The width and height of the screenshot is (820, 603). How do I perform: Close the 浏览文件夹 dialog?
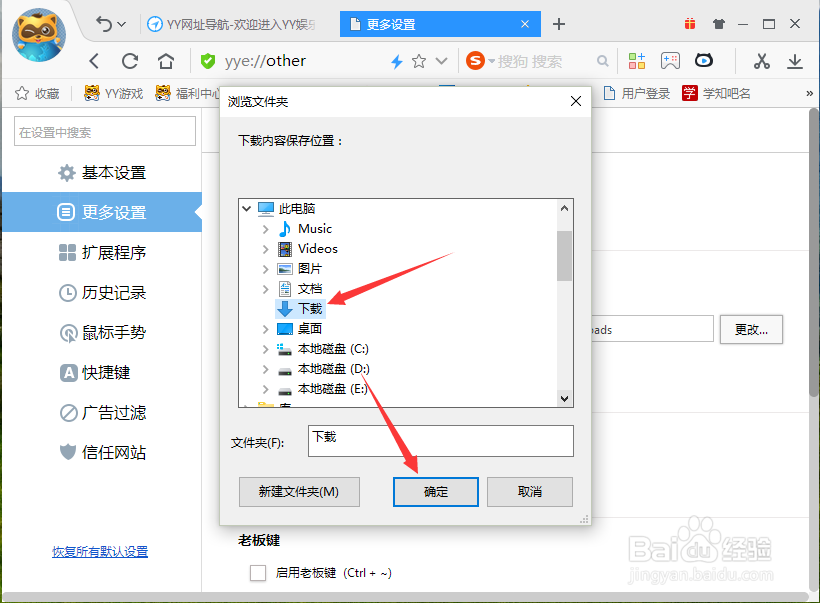pyautogui.click(x=576, y=101)
